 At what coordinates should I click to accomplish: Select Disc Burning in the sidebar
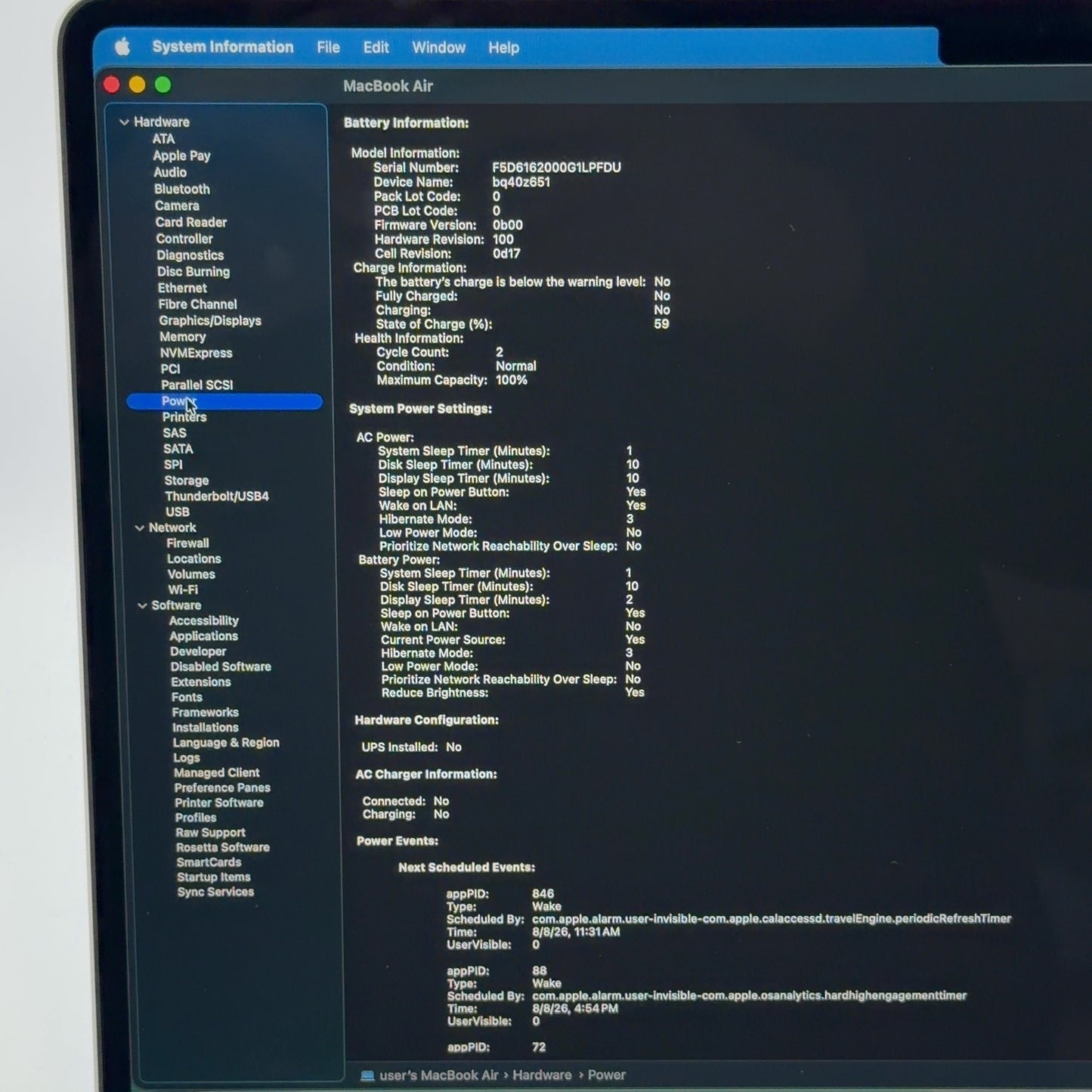(193, 272)
